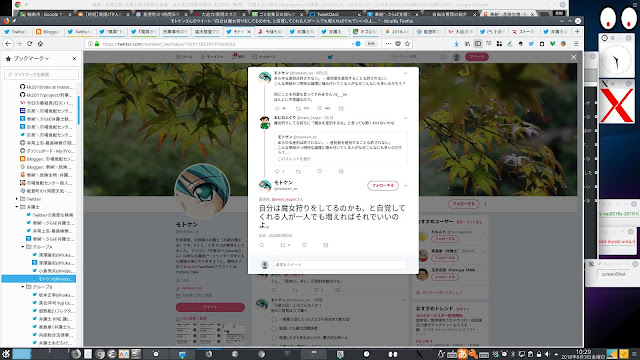
Task: Close the bookmarks sidebar
Action: point(74,59)
